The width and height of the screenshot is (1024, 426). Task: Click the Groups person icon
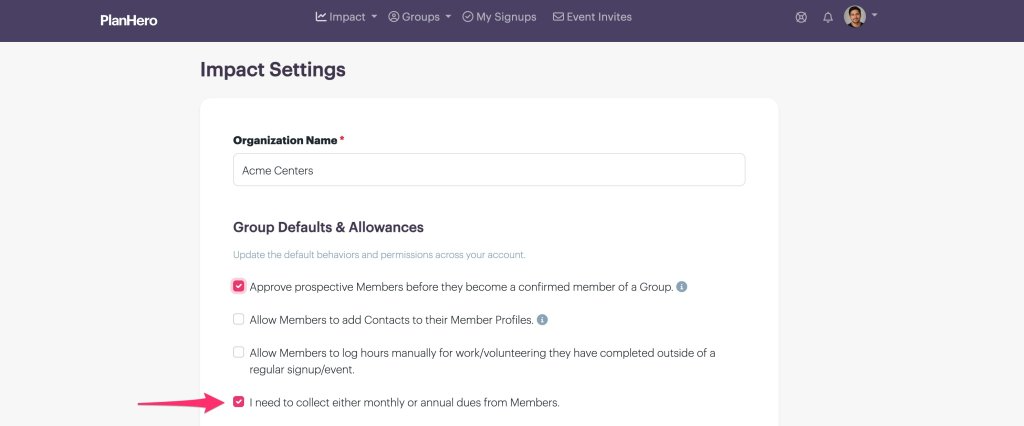tap(394, 16)
